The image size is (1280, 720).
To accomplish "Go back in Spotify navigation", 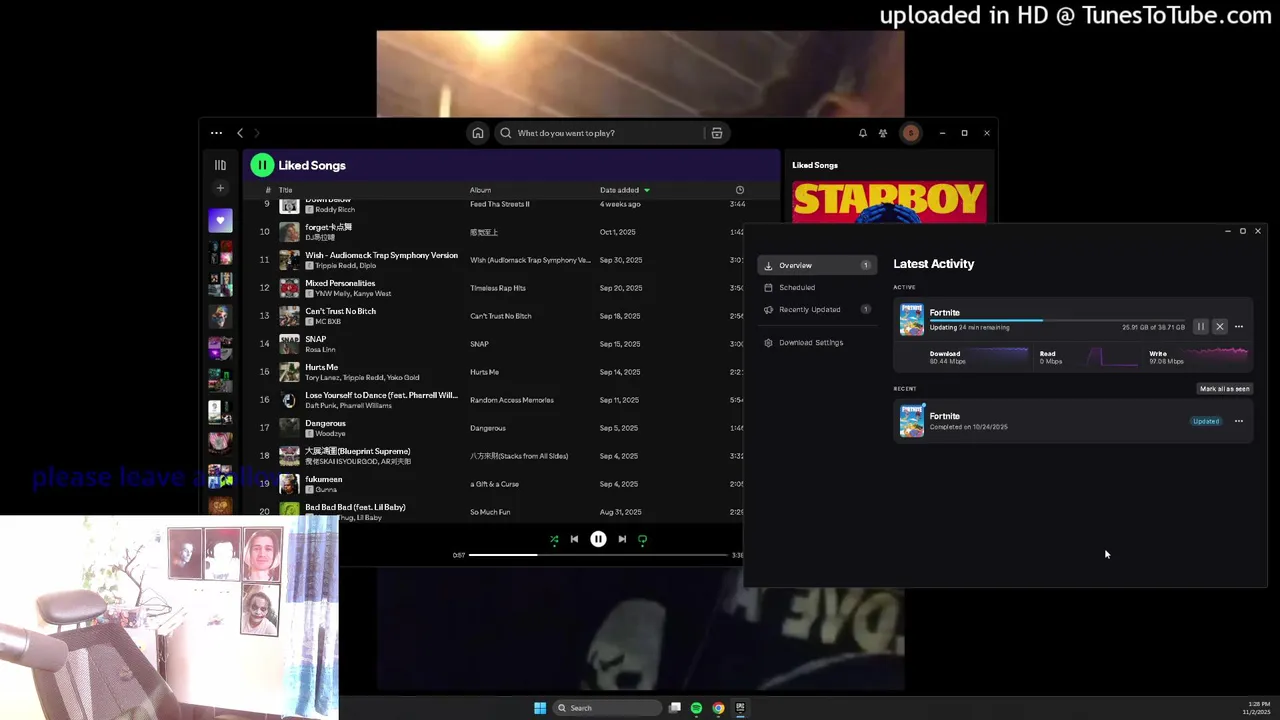I will click(x=240, y=133).
